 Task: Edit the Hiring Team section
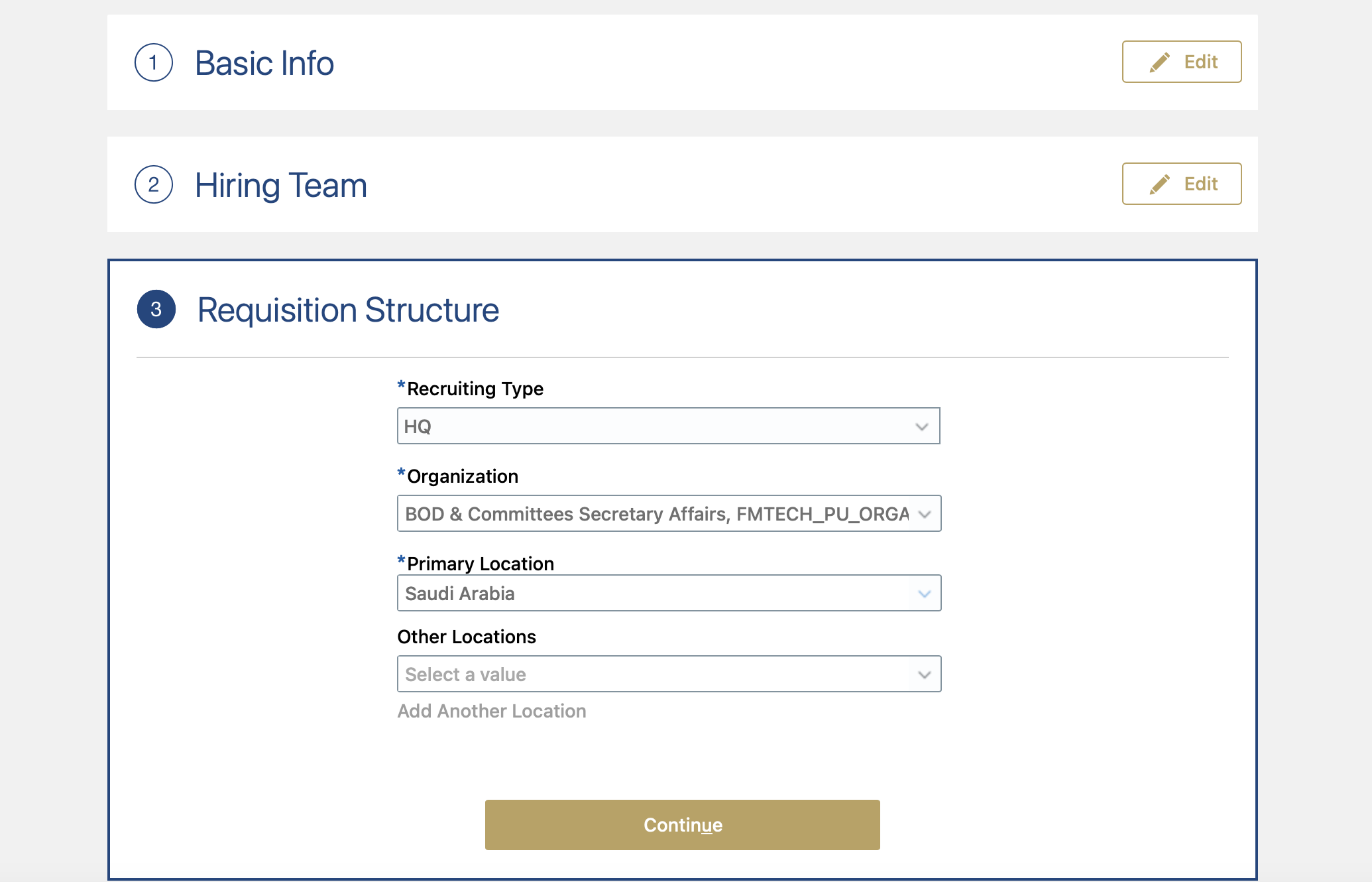(1181, 184)
